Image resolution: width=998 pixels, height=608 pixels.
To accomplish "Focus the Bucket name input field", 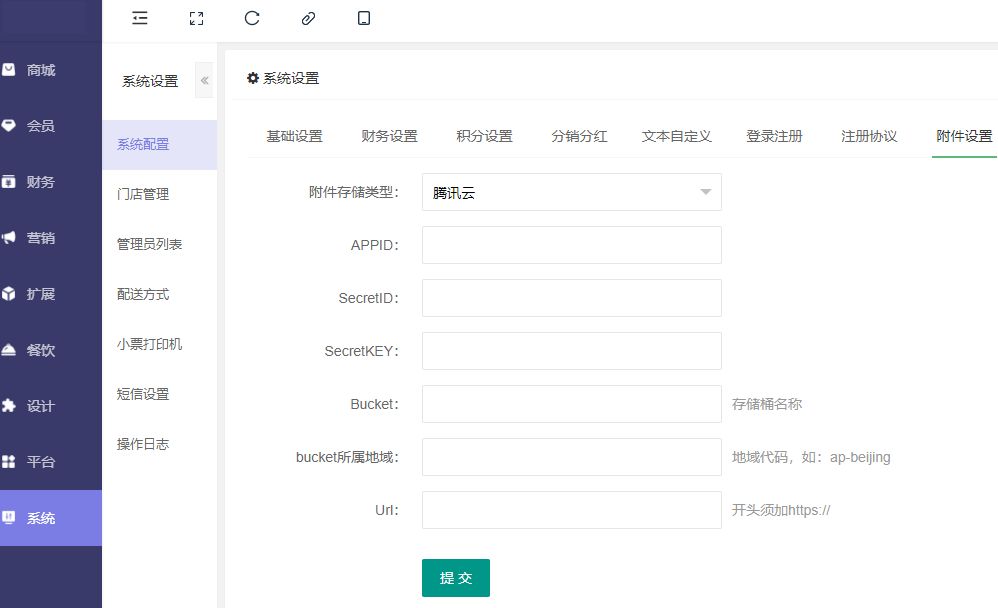I will click(571, 404).
